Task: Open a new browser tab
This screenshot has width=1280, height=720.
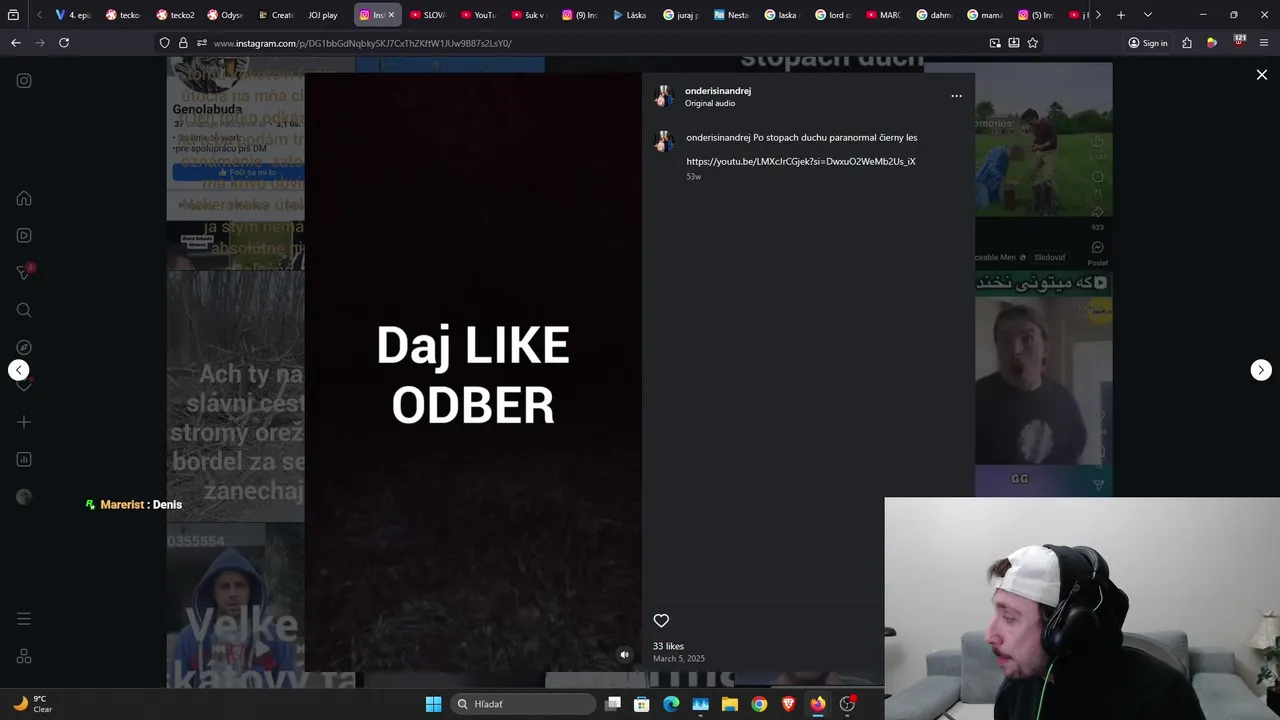Action: coord(1121,15)
